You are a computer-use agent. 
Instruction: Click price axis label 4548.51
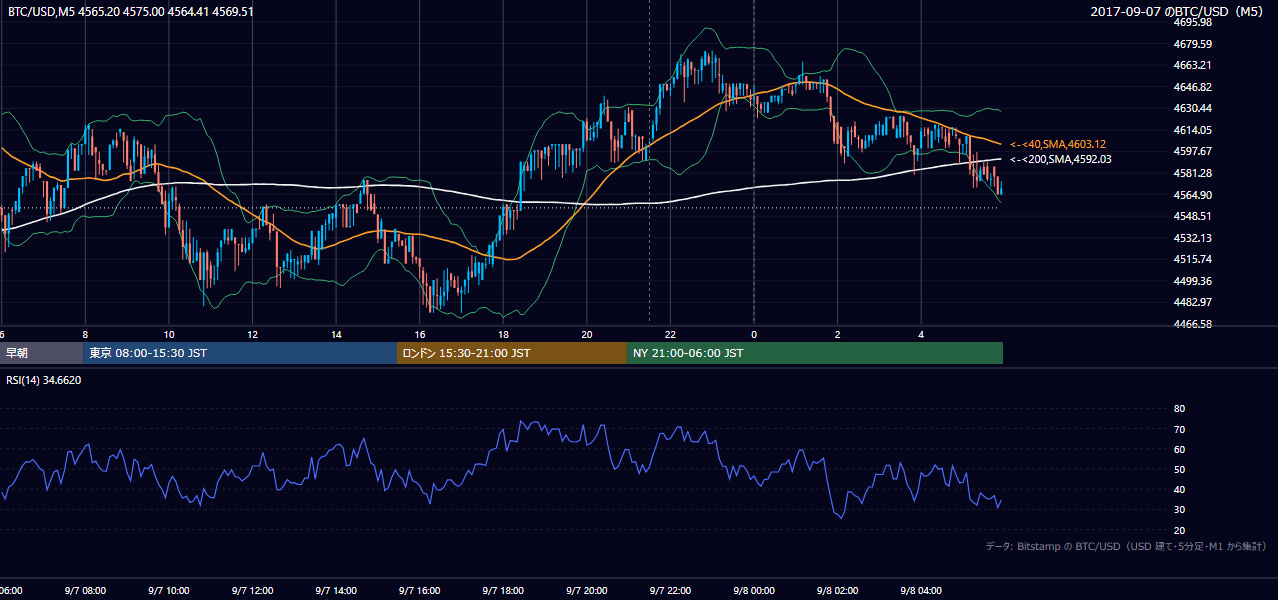tap(1192, 216)
